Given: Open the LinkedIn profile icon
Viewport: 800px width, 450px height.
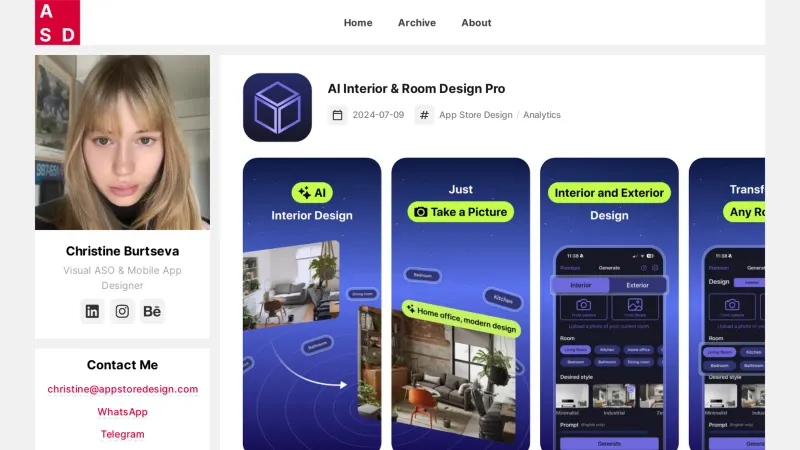Looking at the screenshot, I should (92, 311).
